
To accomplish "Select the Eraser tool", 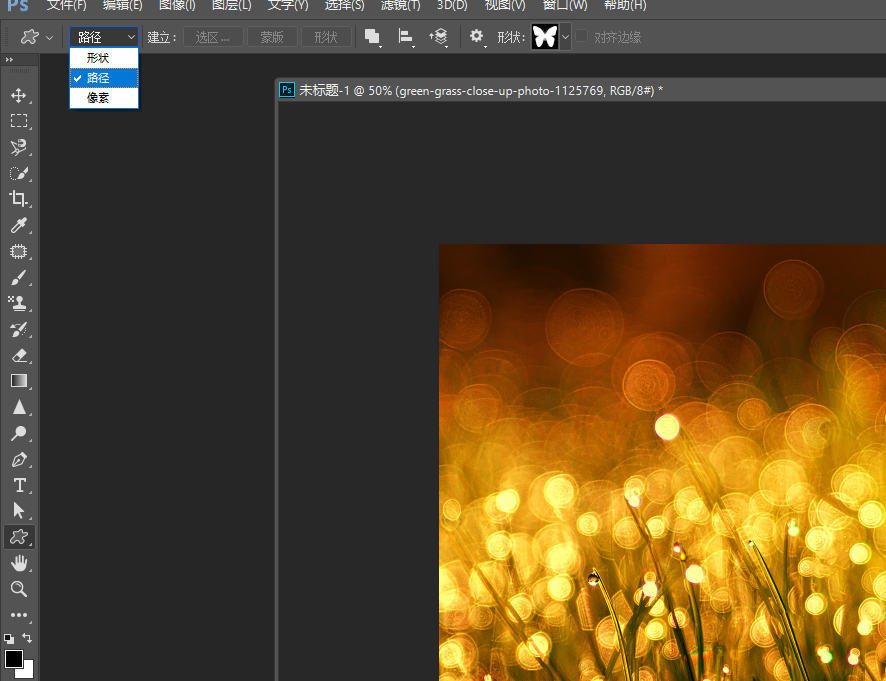I will [x=18, y=355].
